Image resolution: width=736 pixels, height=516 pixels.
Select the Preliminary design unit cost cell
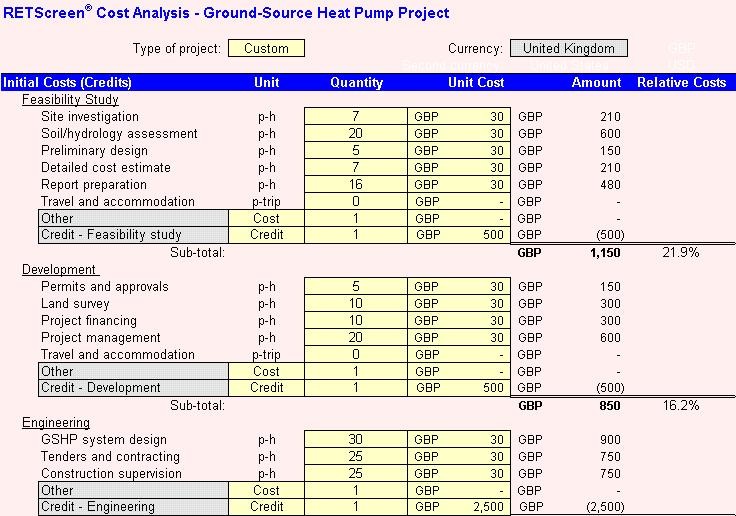tap(458, 151)
